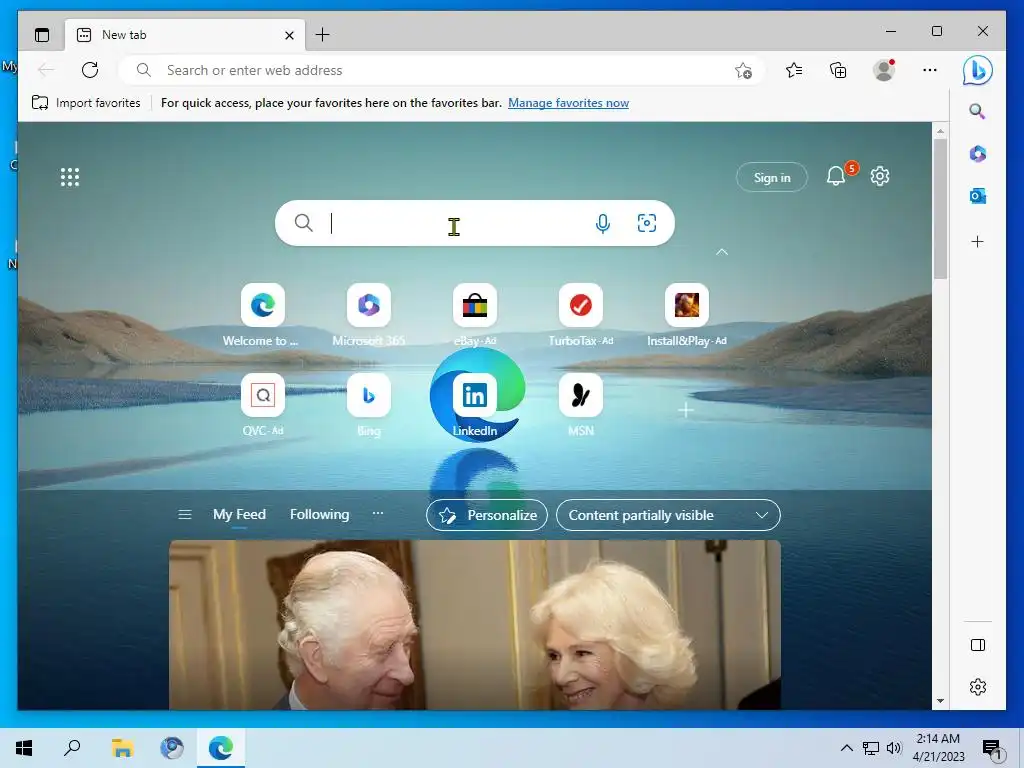The height and width of the screenshot is (768, 1024).
Task: Open File Explorer from taskbar
Action: (x=122, y=748)
